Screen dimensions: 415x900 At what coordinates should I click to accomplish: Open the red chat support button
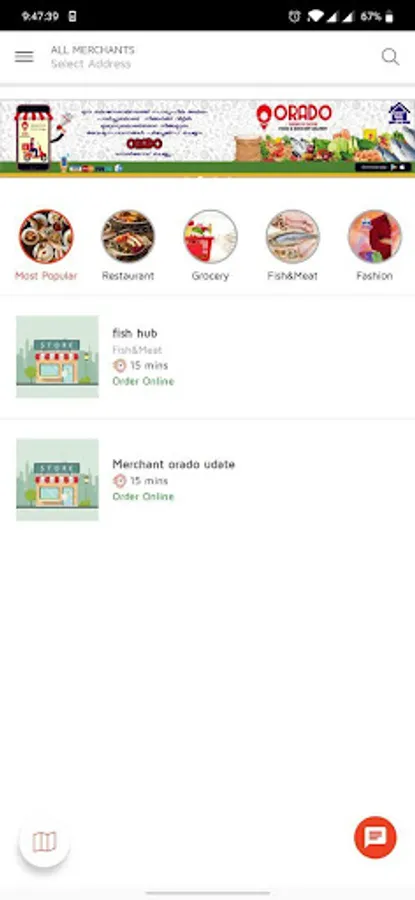click(x=375, y=837)
